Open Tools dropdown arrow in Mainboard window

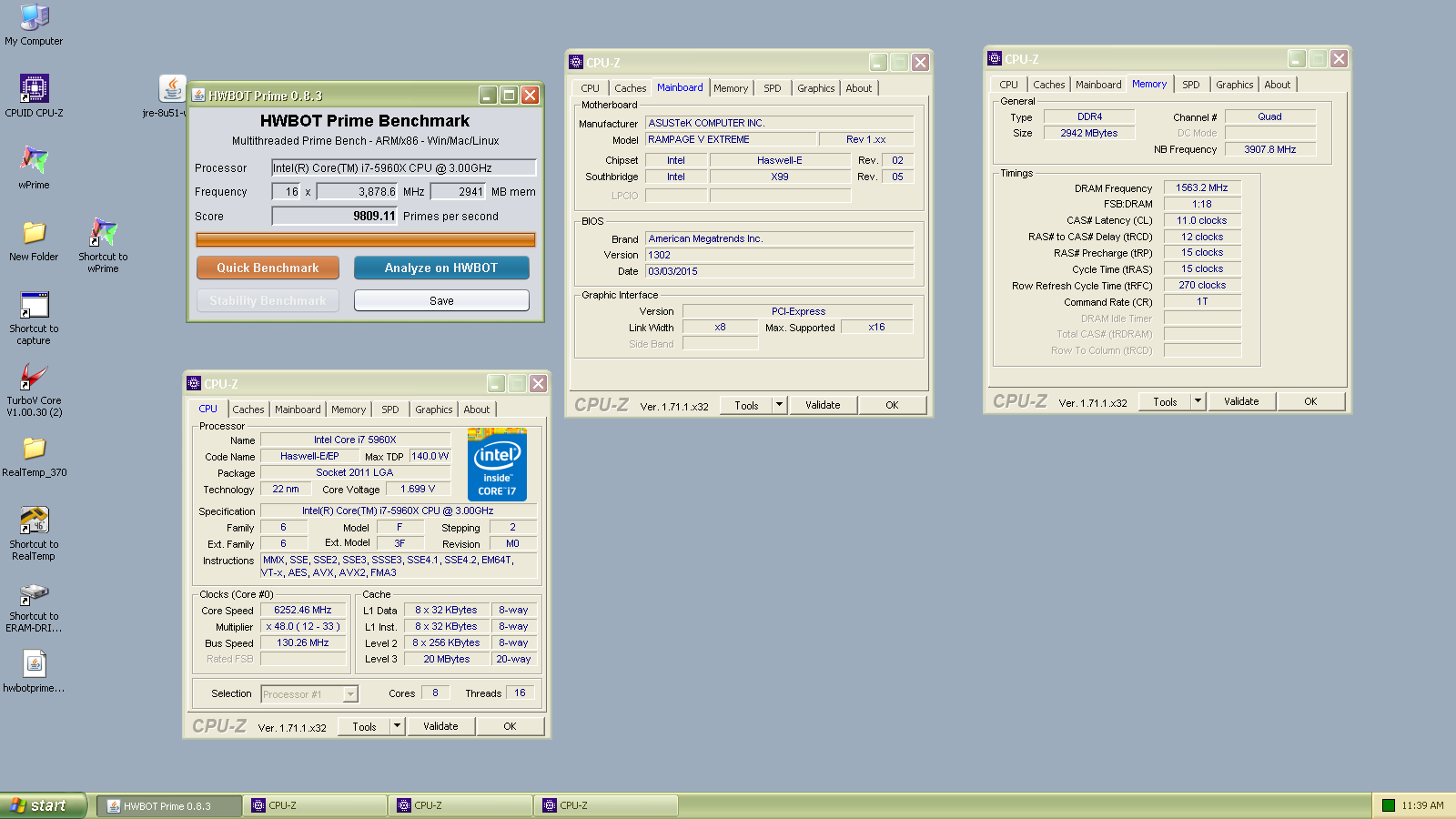(779, 405)
